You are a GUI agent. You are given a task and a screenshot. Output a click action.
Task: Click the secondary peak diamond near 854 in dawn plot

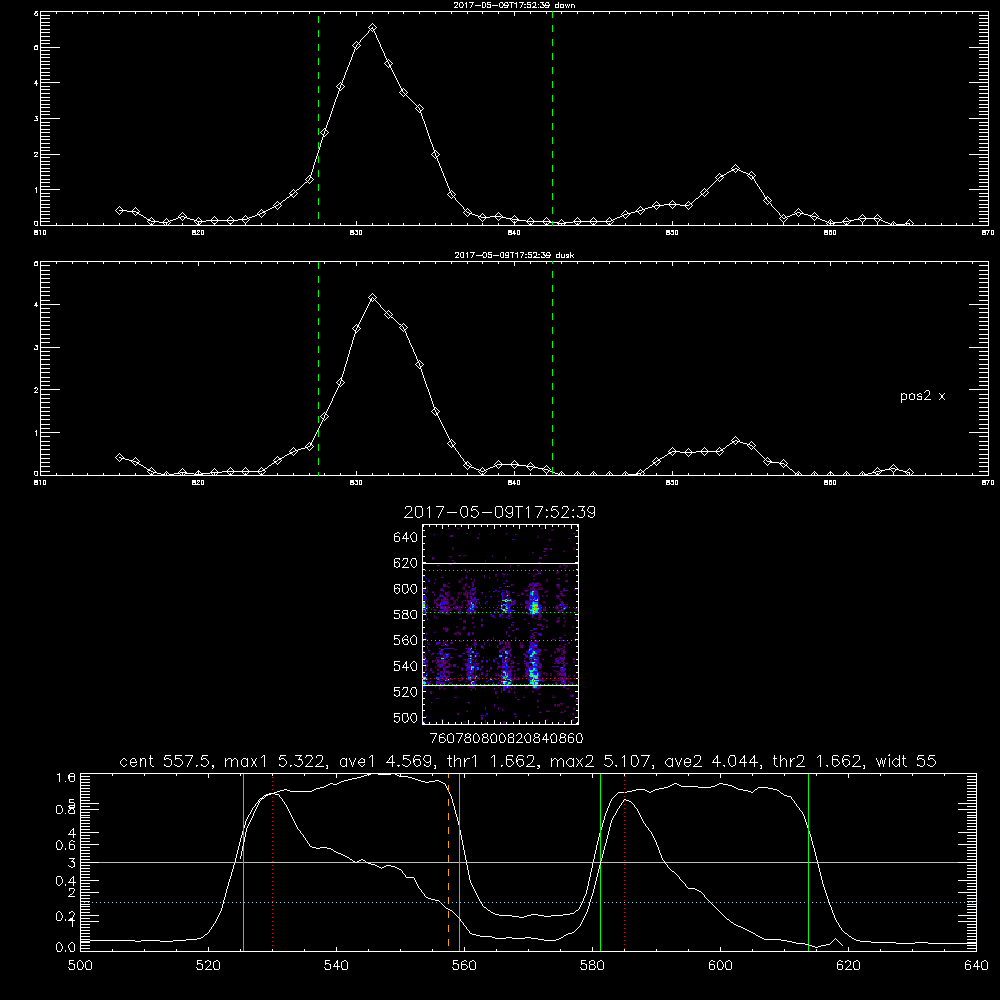pos(735,168)
